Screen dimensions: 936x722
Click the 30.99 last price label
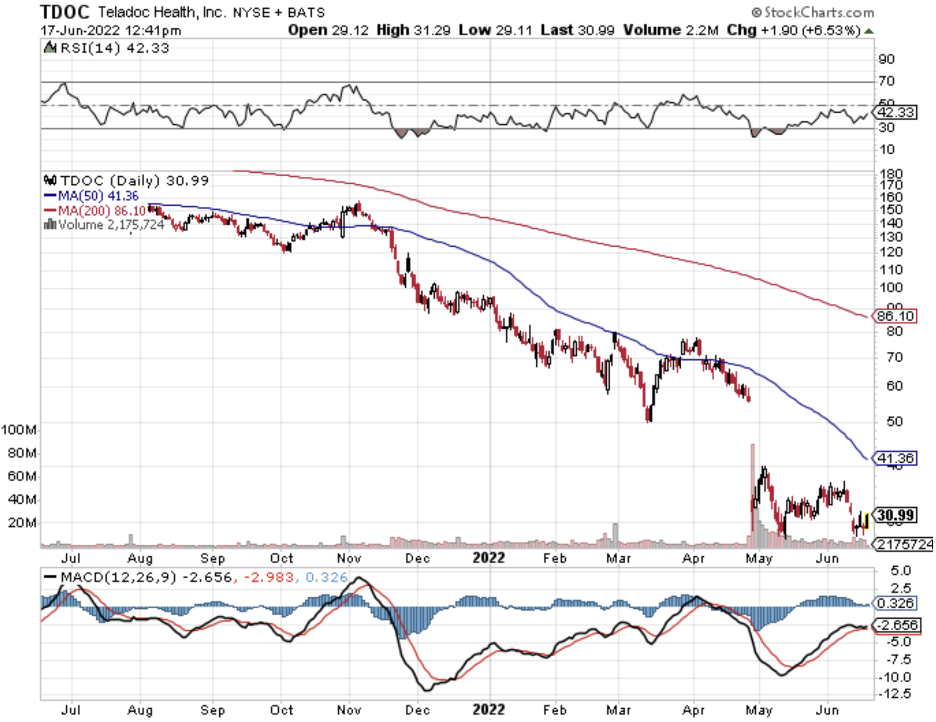(896, 515)
